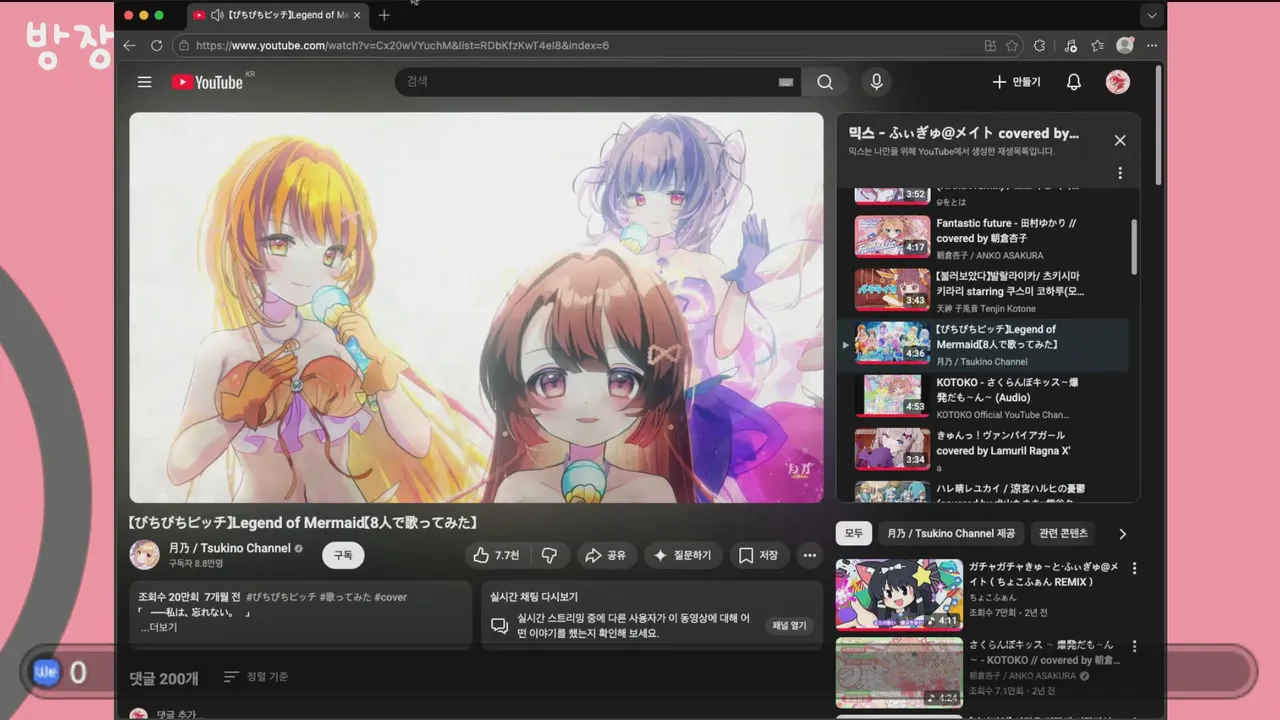
Task: Share the video with 공유 button
Action: tap(605, 555)
